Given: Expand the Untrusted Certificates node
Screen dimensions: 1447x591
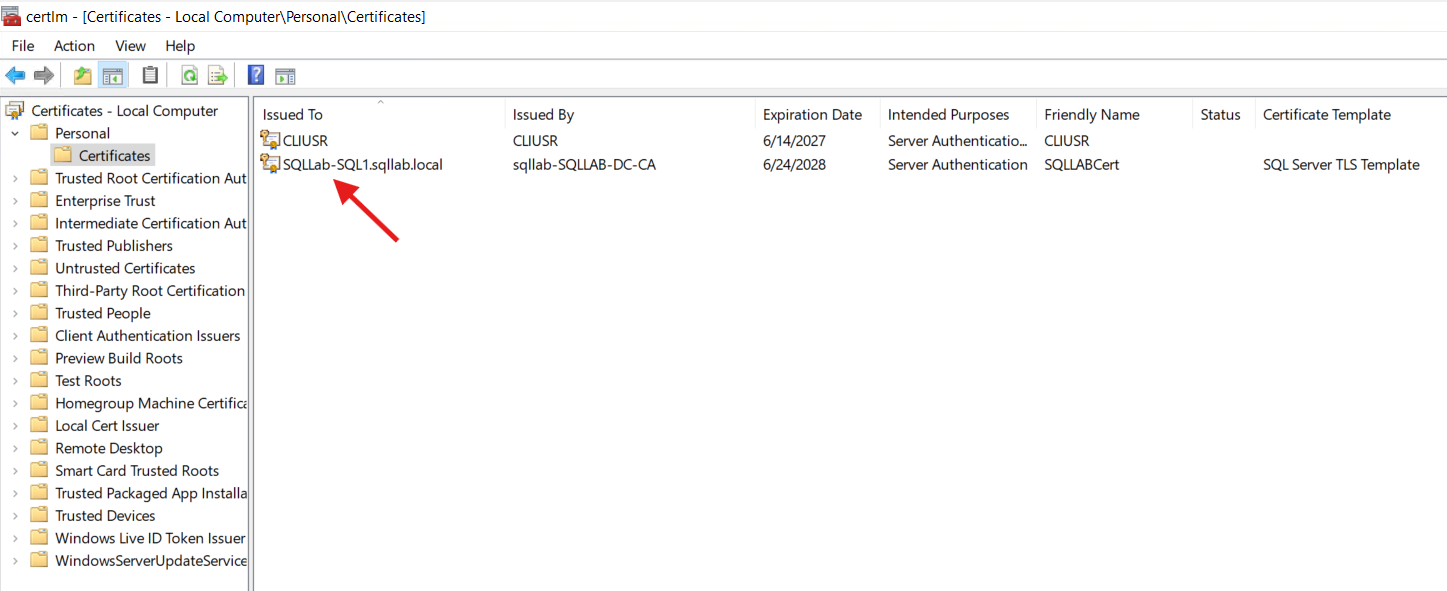Looking at the screenshot, I should [15, 268].
